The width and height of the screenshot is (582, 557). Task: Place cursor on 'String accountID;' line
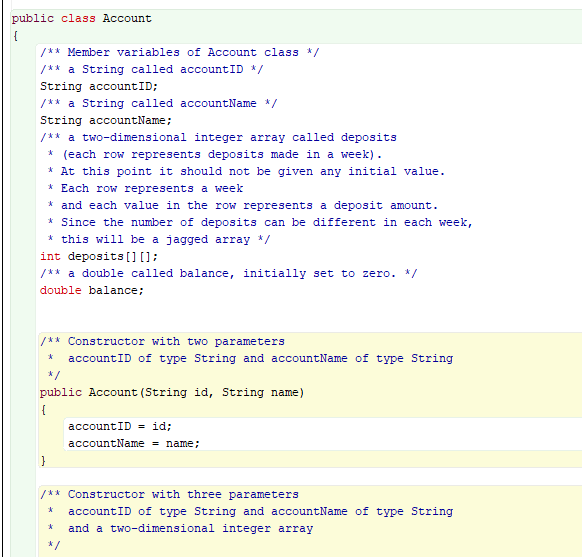coord(99,86)
